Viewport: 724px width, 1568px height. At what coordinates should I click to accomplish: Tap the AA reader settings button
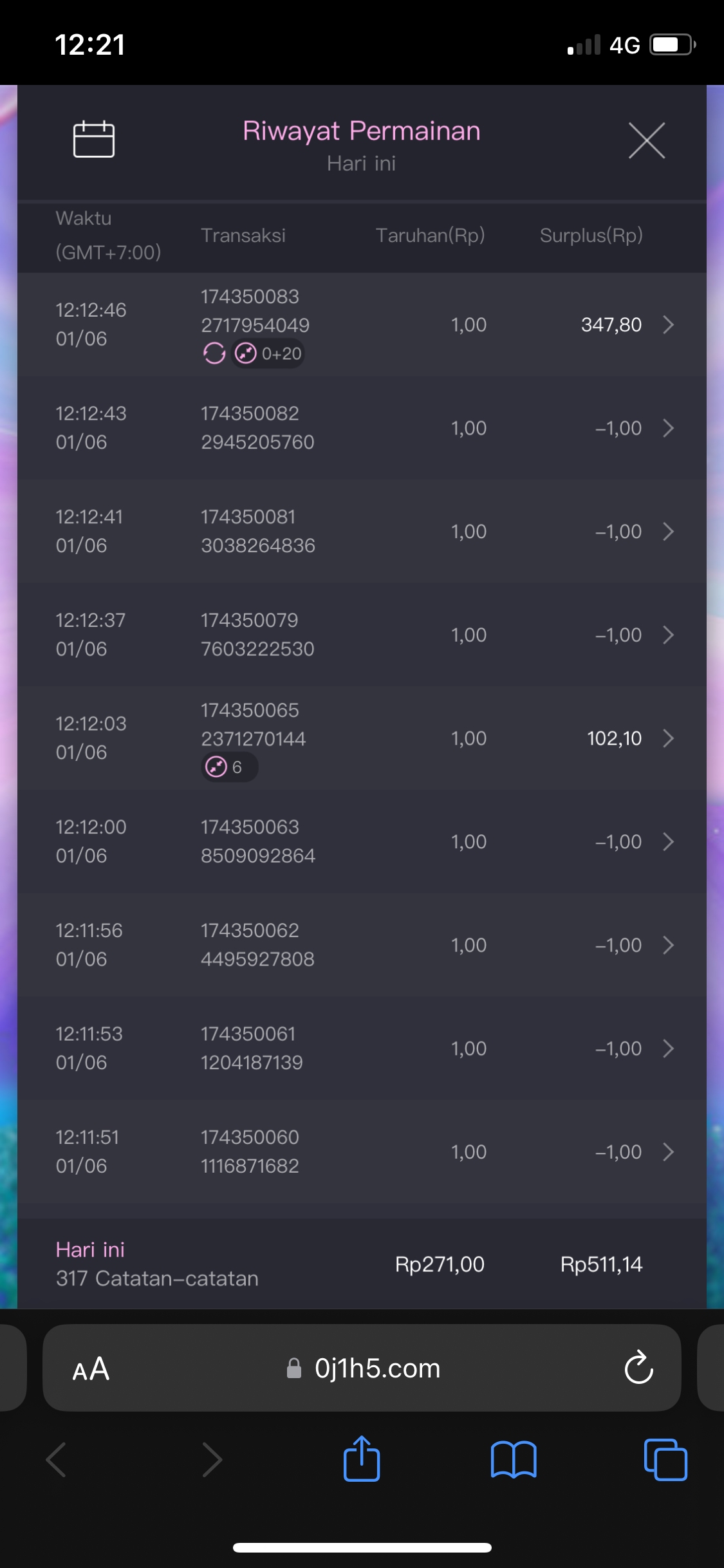pyautogui.click(x=91, y=1368)
